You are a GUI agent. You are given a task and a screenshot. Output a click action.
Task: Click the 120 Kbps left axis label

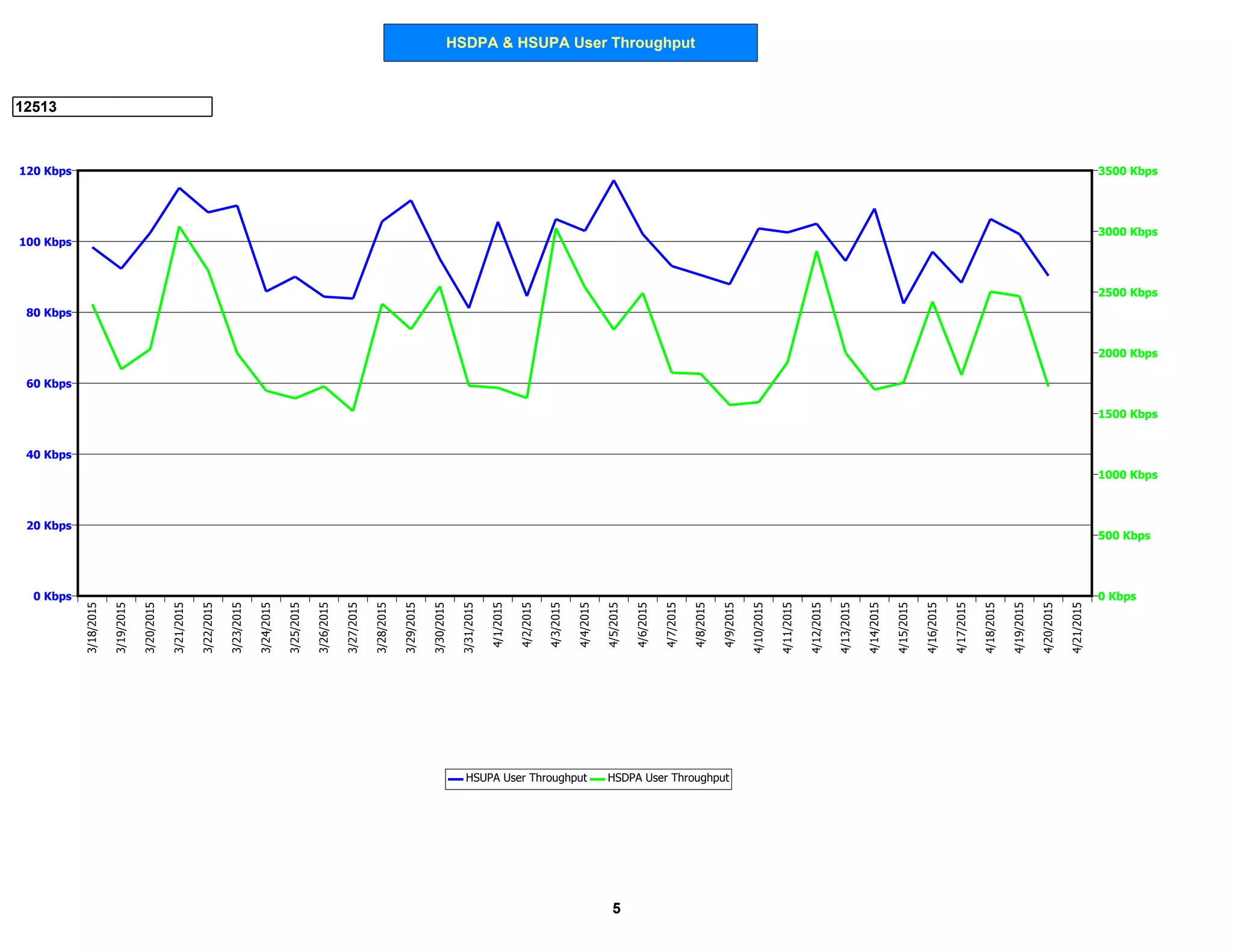(x=45, y=171)
